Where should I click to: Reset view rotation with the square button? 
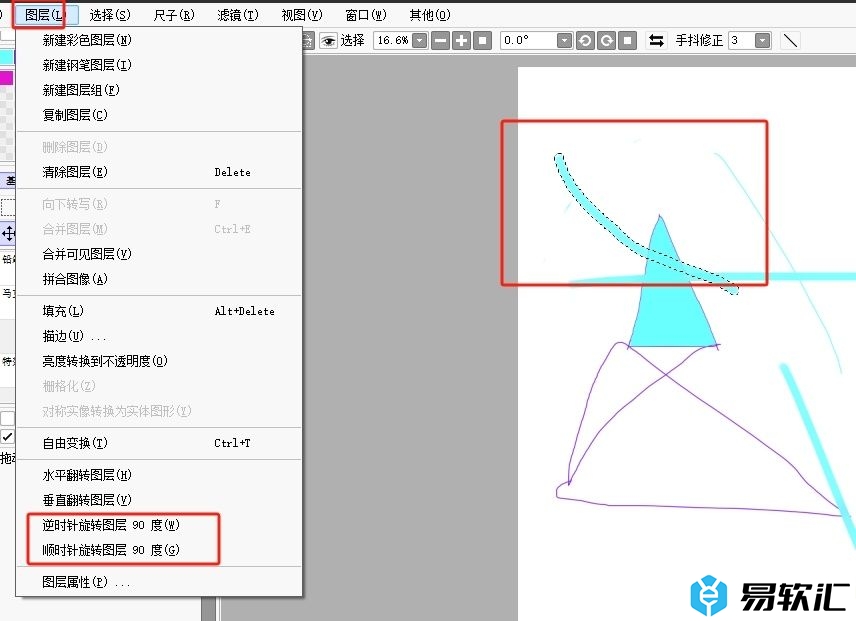[627, 40]
